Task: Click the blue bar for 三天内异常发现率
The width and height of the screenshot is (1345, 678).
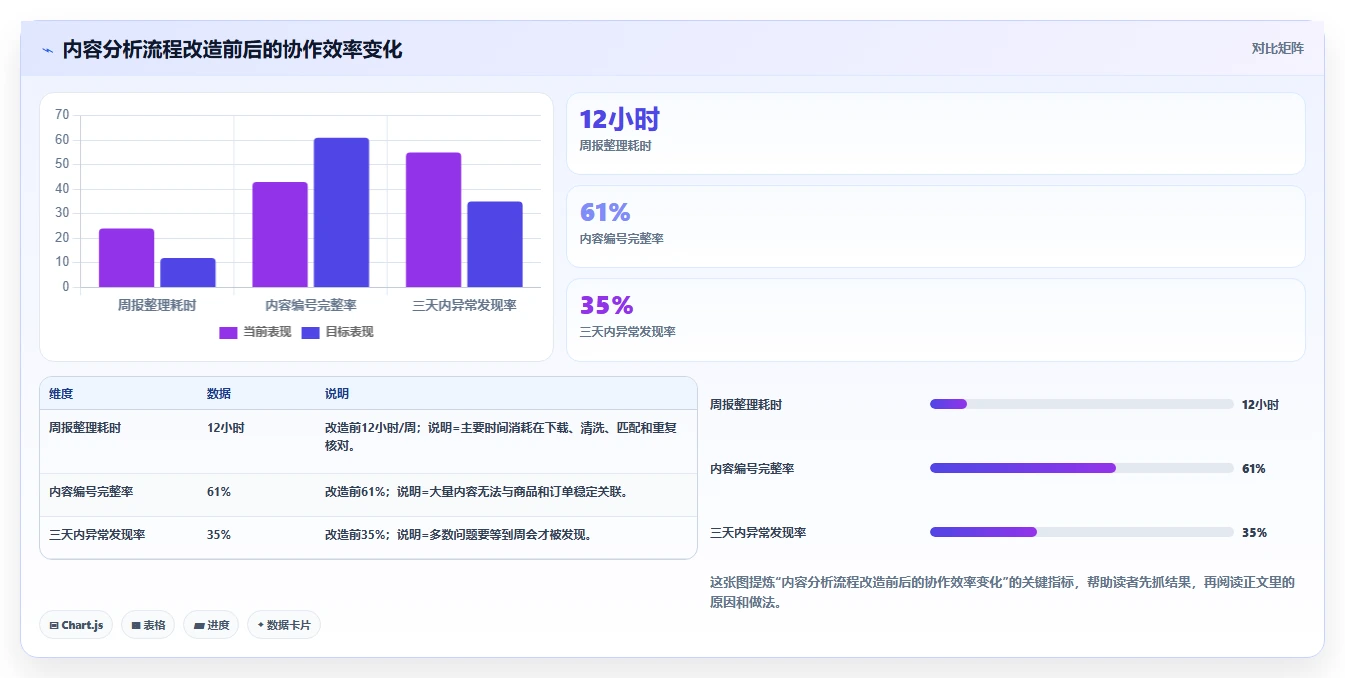Action: click(x=495, y=245)
